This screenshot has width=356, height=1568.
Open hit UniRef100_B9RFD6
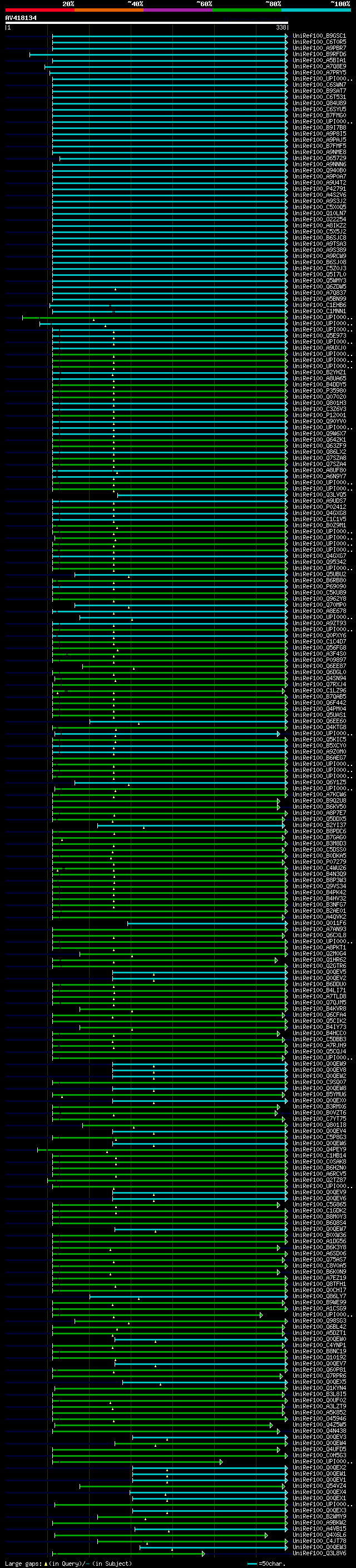pos(319,54)
